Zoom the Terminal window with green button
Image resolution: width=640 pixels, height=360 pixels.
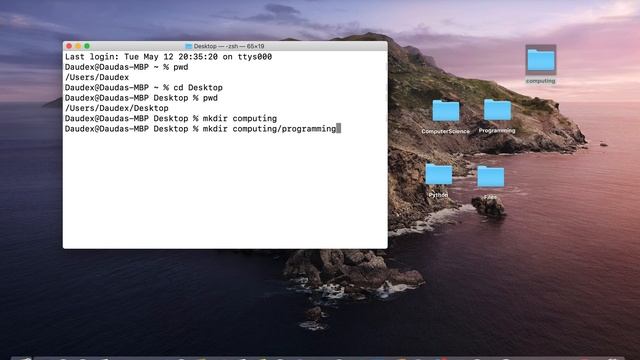click(x=87, y=46)
